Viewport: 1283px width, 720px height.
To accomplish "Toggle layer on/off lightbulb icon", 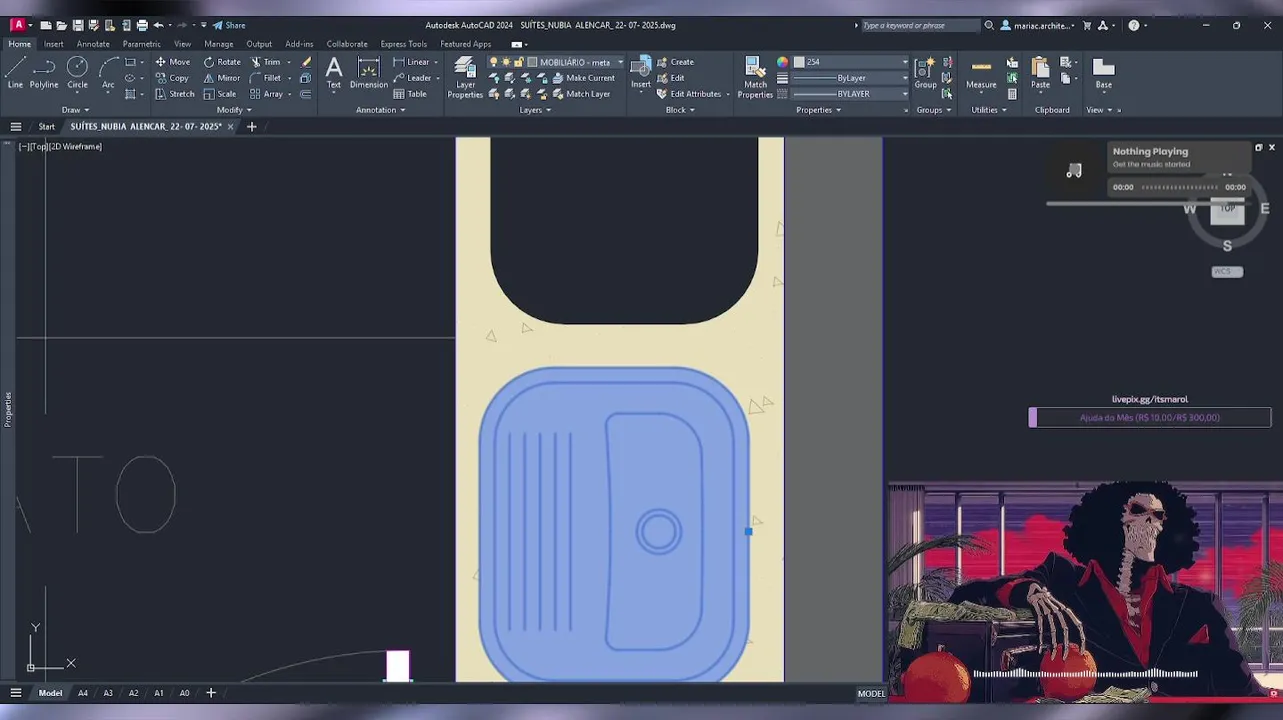I will click(493, 62).
